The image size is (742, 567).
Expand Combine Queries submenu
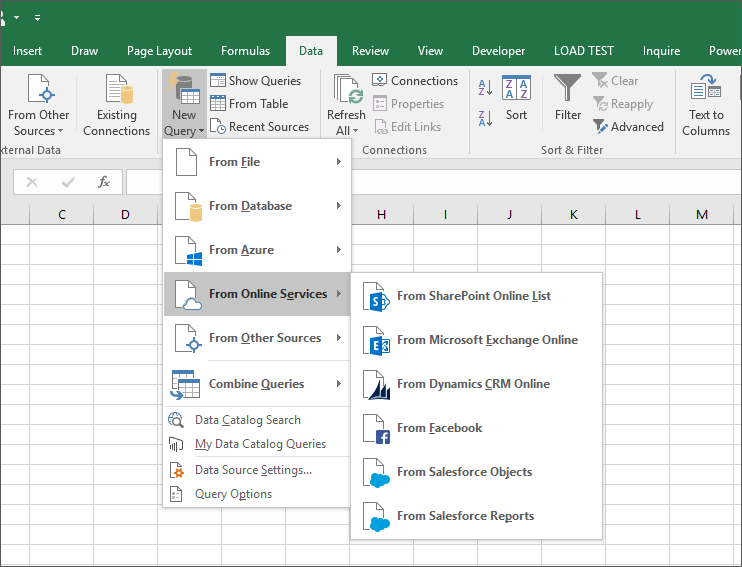click(x=257, y=384)
